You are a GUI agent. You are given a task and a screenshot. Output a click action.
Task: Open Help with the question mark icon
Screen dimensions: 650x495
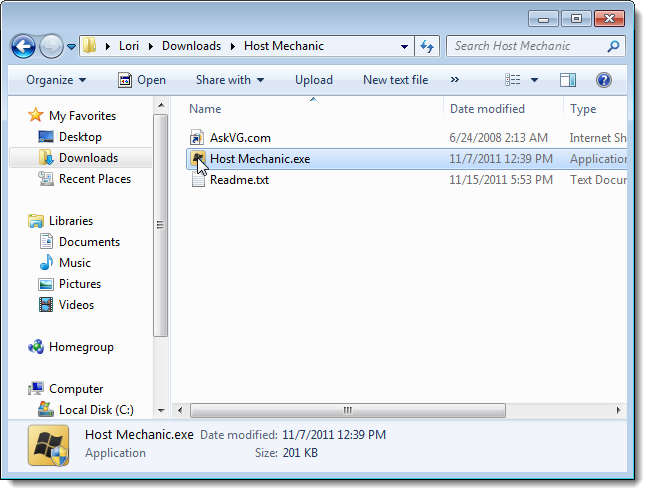[604, 80]
